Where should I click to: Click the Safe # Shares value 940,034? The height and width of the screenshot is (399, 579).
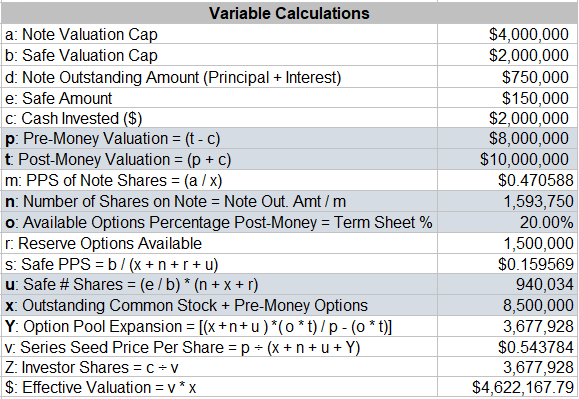tap(507, 284)
